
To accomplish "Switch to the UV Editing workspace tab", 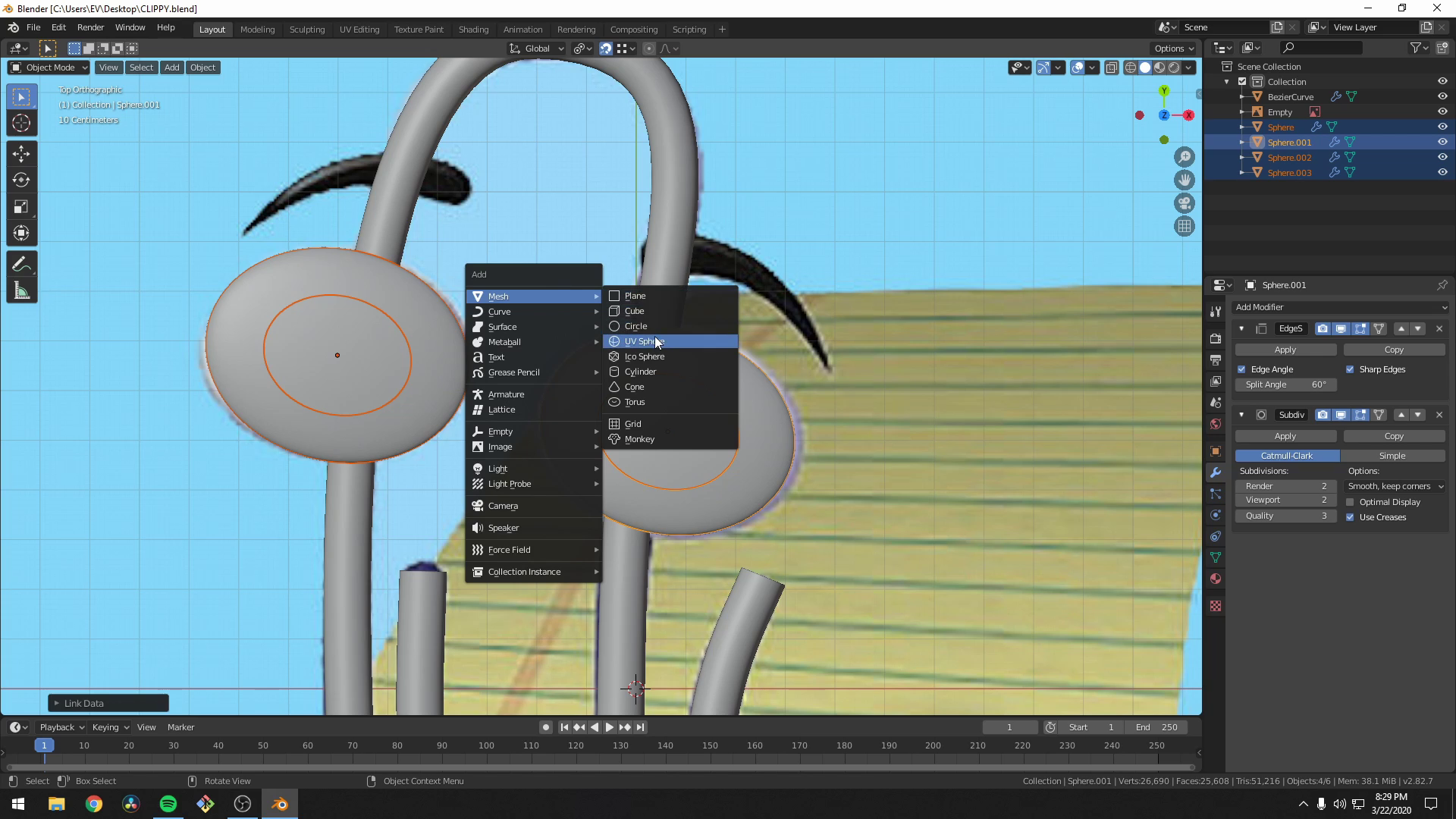I will [359, 29].
